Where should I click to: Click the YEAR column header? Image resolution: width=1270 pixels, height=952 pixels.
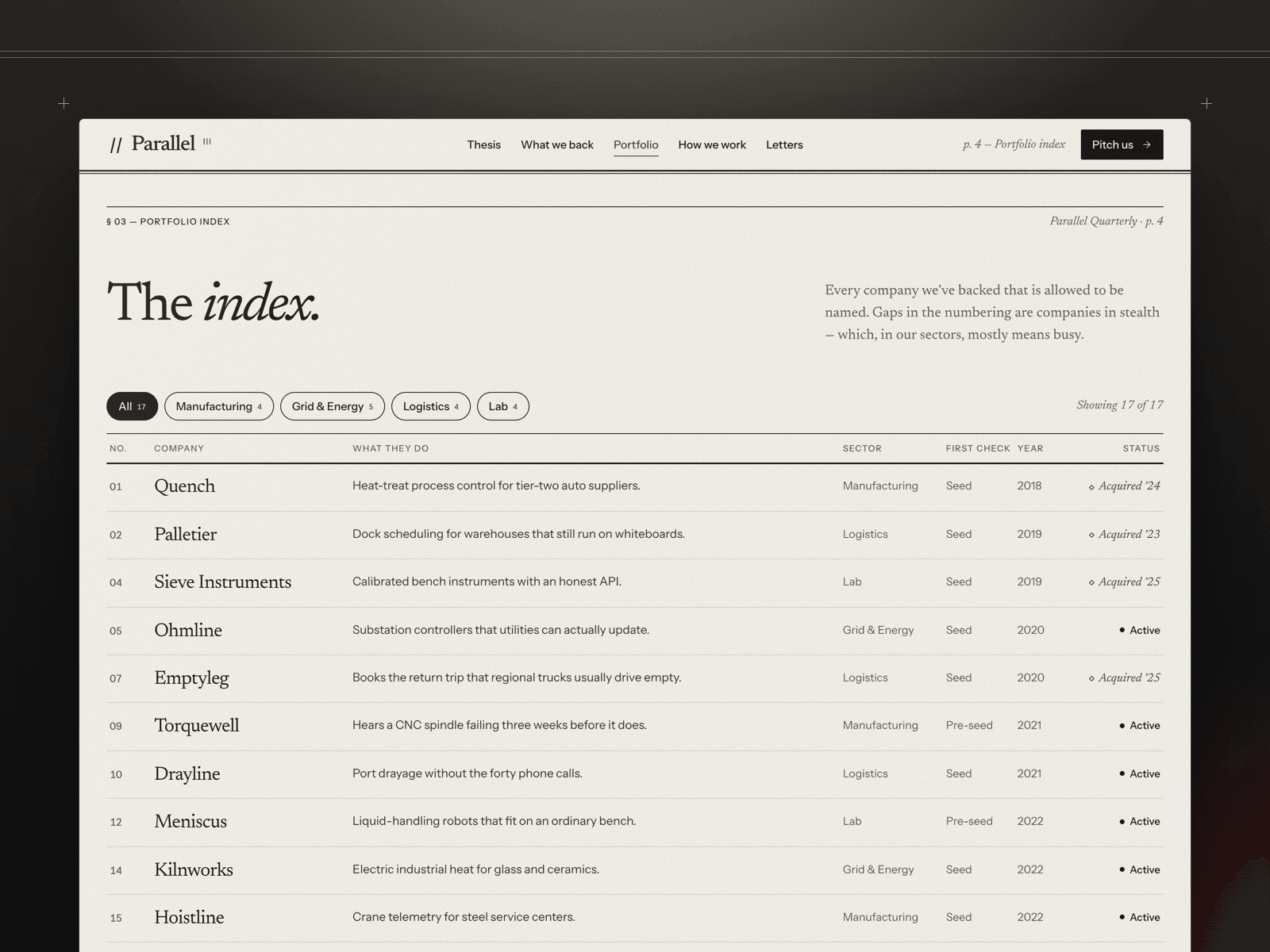point(1030,448)
